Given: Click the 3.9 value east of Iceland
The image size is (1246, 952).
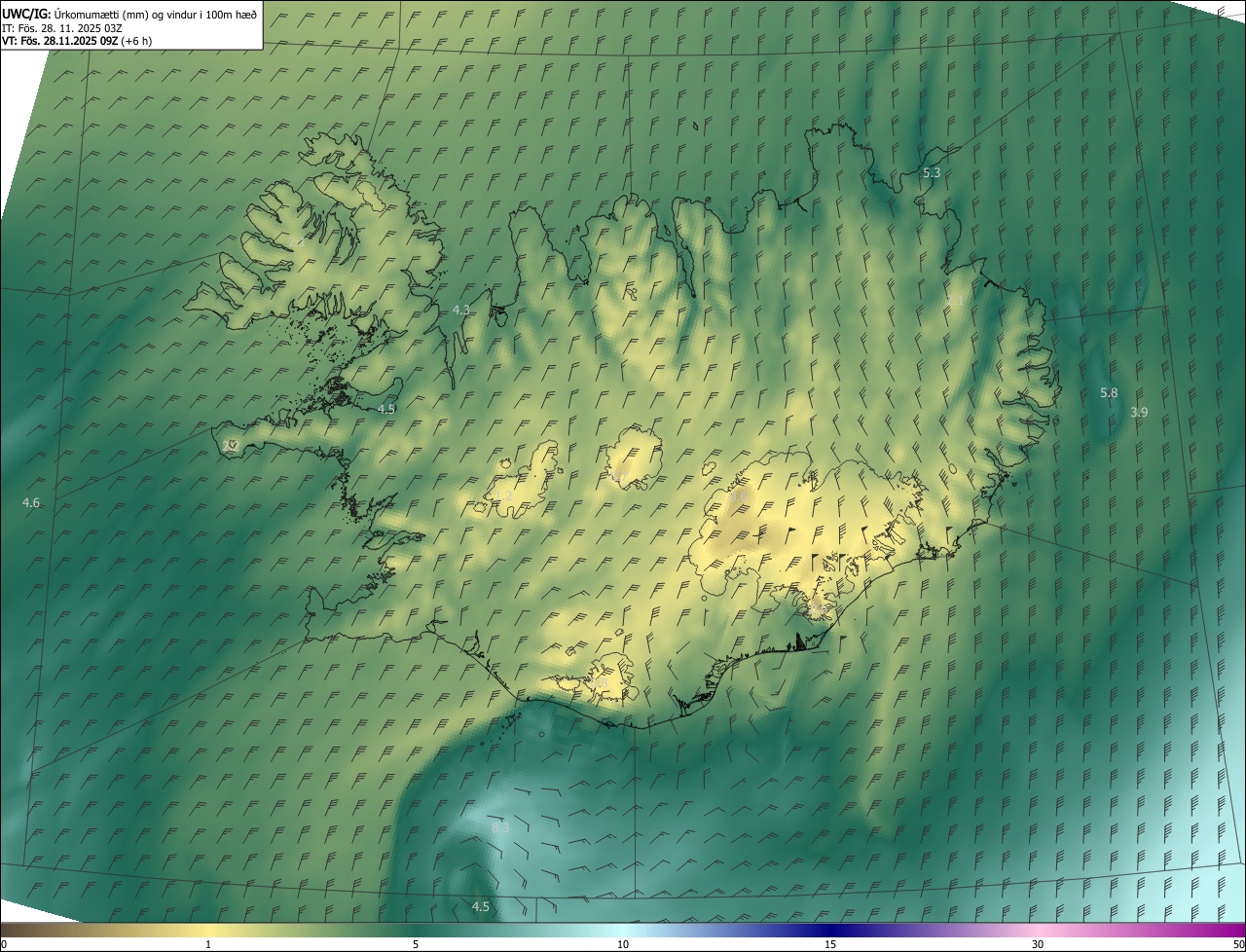Looking at the screenshot, I should click(1139, 413).
